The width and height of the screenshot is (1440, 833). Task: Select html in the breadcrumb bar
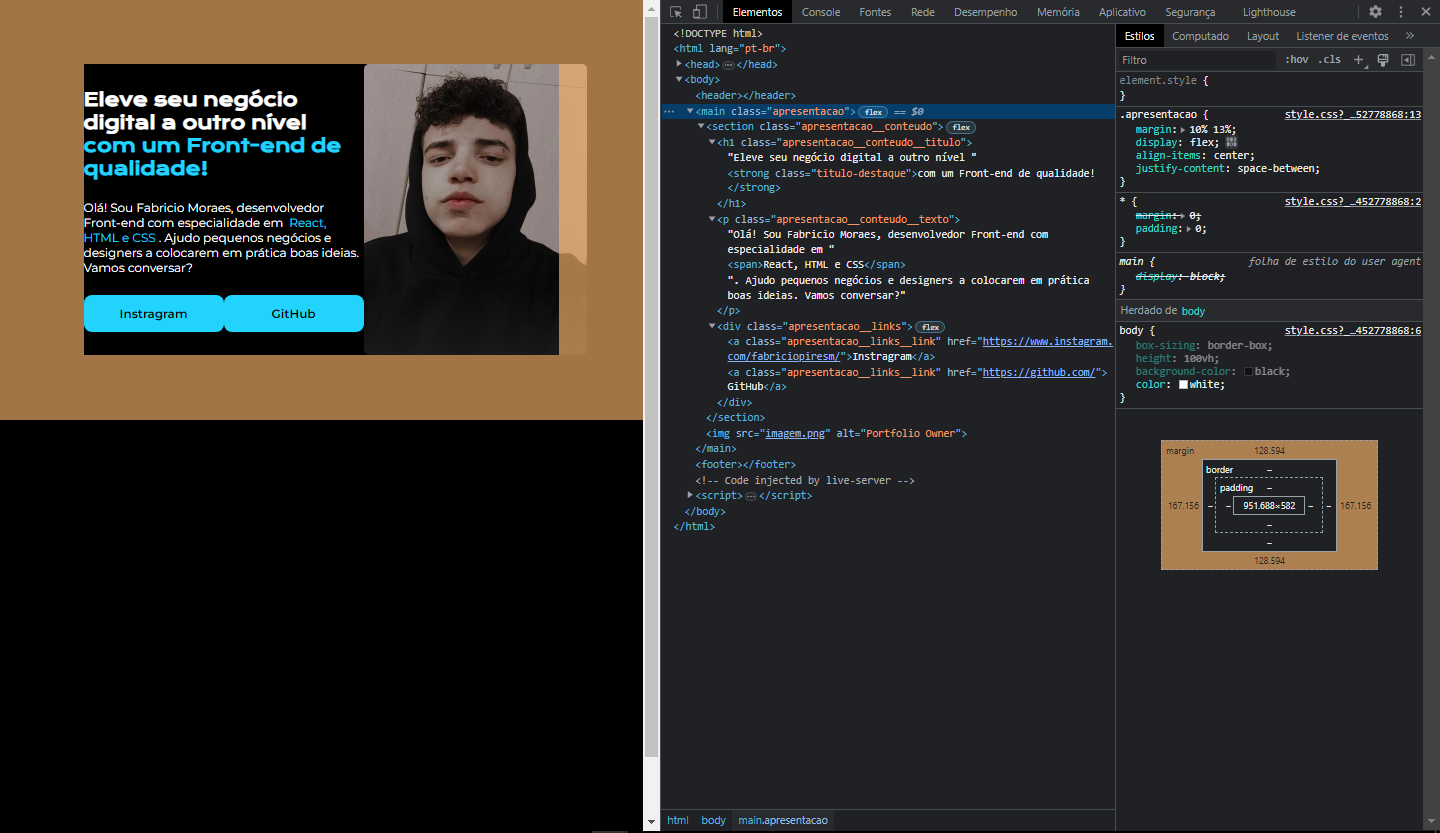pyautogui.click(x=678, y=821)
